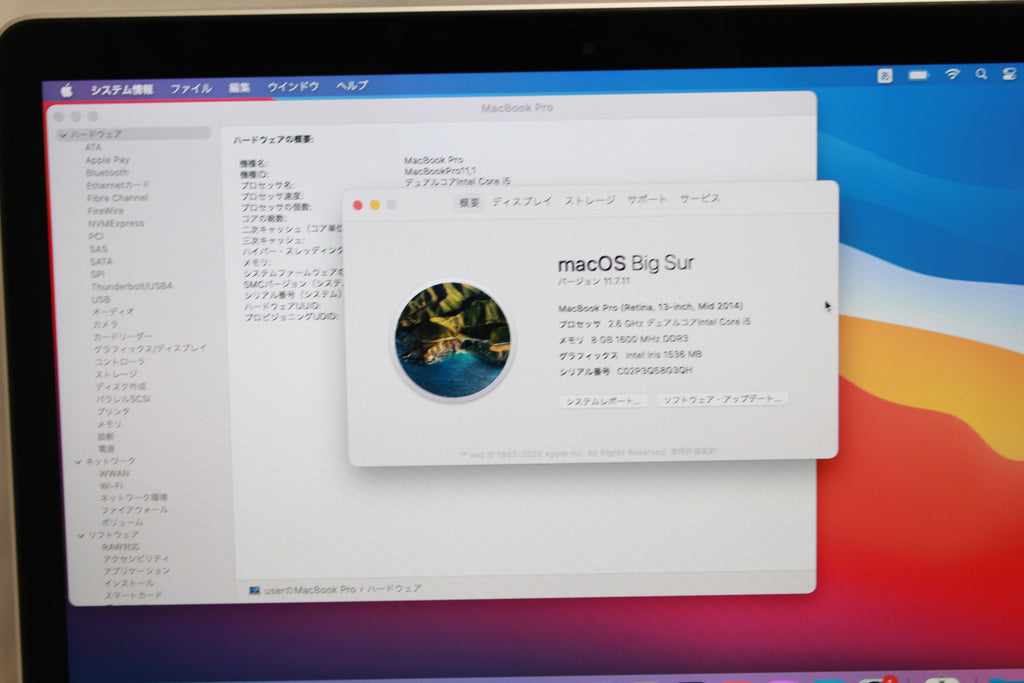Switch to the ストレージ tab

(x=590, y=200)
